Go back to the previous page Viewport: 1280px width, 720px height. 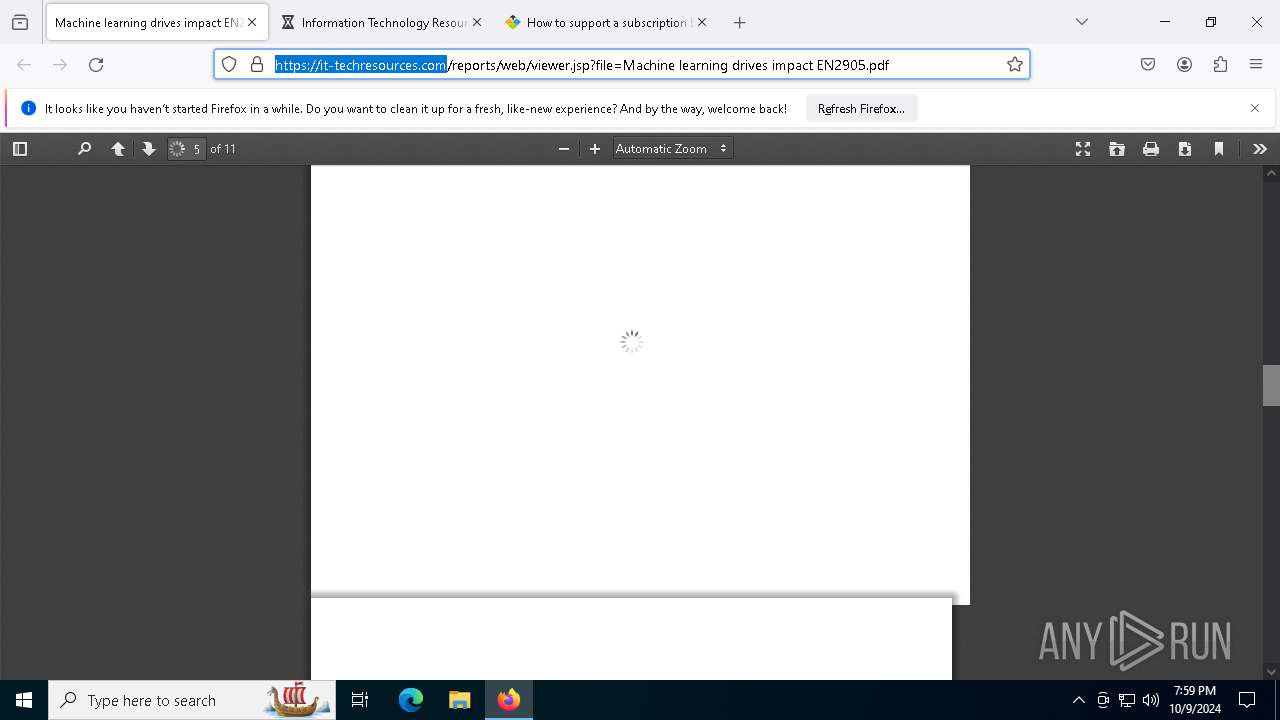pos(24,65)
